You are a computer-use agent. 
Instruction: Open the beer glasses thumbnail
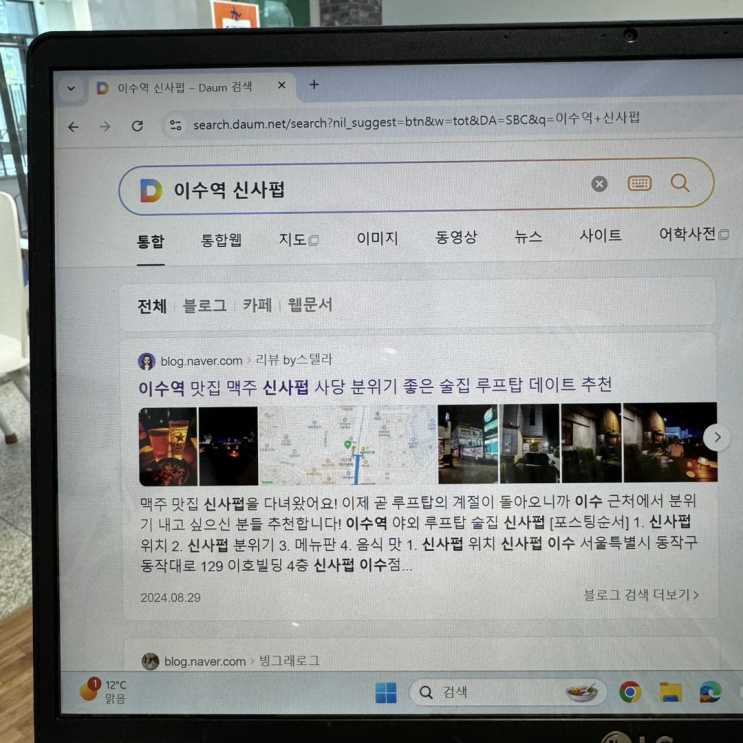168,446
